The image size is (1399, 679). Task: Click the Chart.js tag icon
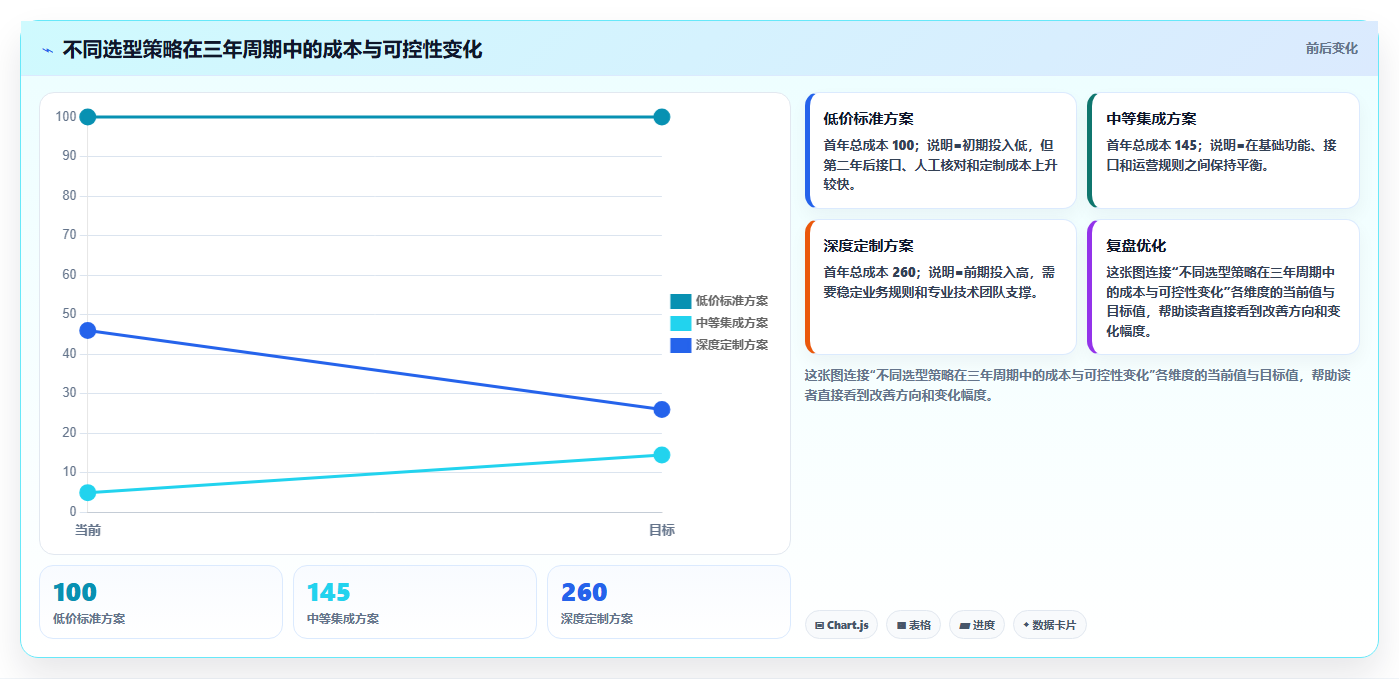(820, 625)
